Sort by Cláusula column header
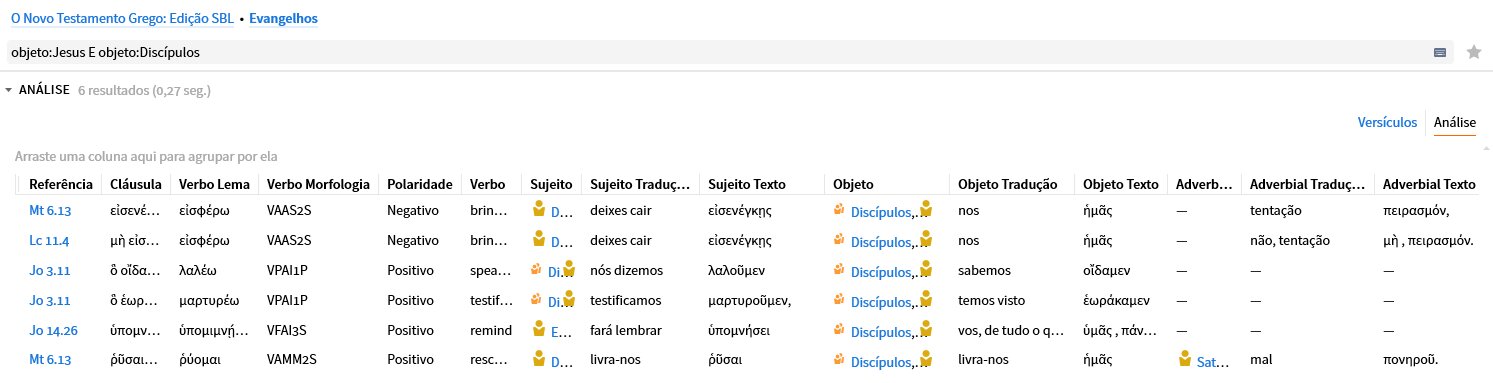 136,184
